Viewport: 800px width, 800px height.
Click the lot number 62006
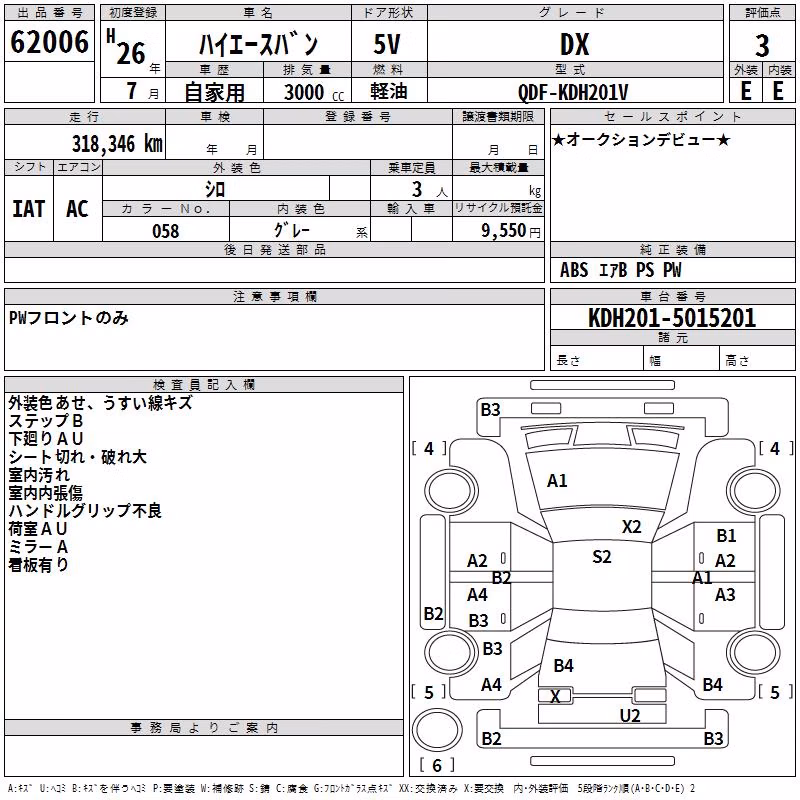point(49,42)
